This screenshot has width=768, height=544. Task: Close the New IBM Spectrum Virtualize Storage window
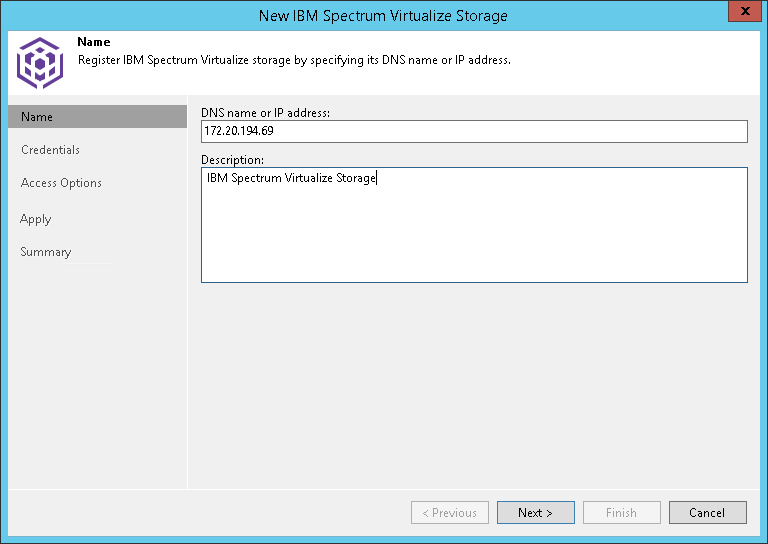click(741, 15)
